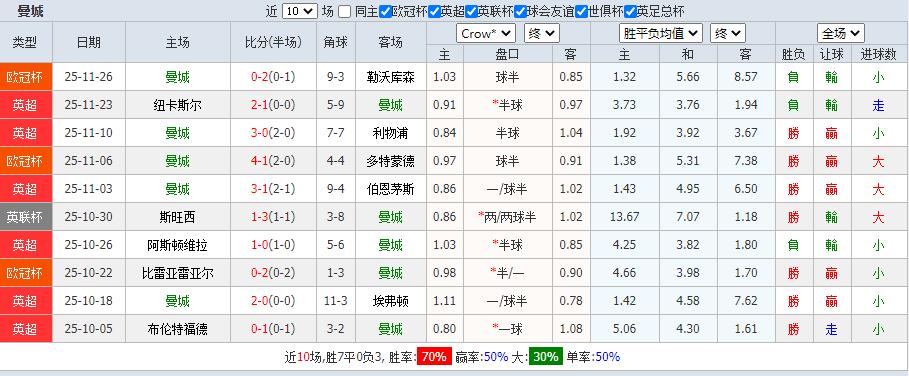Viewport: 909px width, 376px height.
Task: Open the 利物浦 team link
Action: click(391, 133)
